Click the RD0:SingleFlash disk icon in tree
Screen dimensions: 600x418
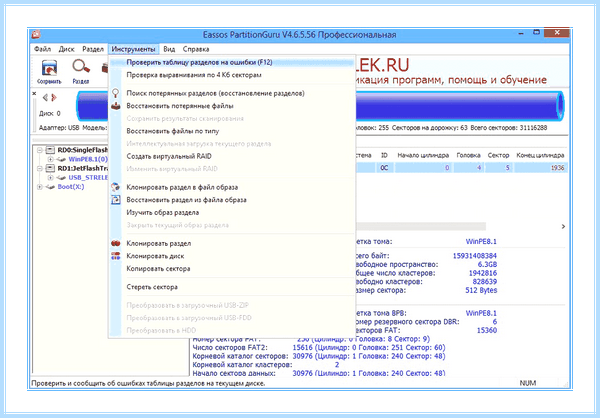click(x=51, y=150)
